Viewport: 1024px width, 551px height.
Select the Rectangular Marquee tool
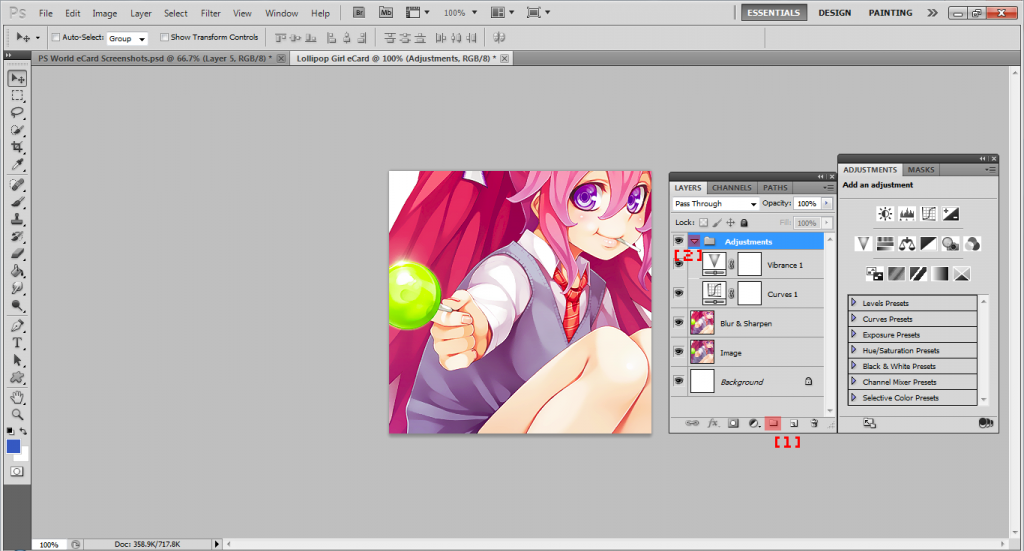click(18, 95)
